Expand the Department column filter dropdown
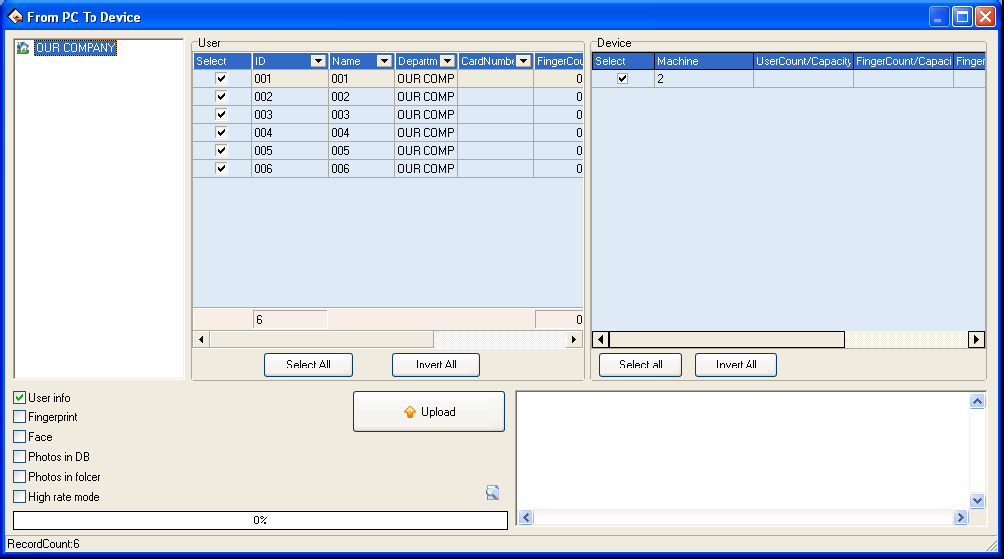 pyautogui.click(x=447, y=62)
